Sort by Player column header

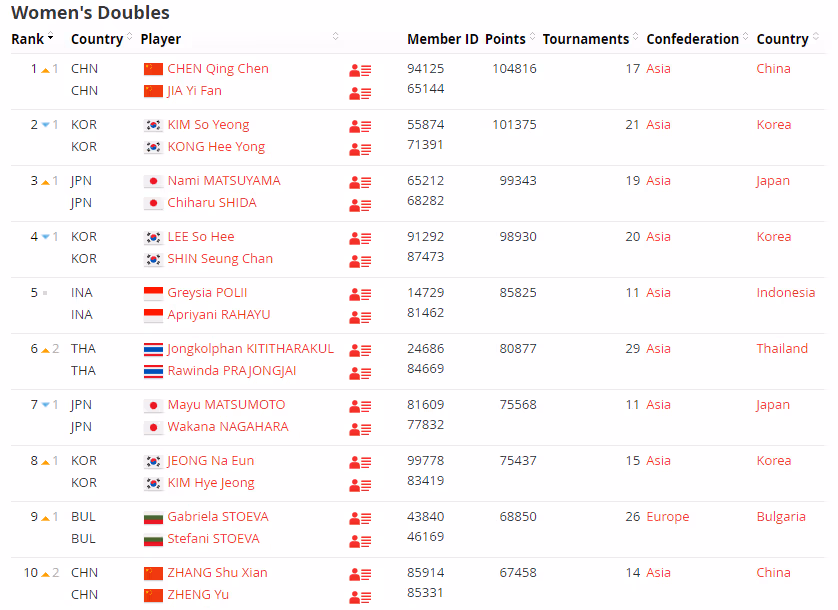161,39
